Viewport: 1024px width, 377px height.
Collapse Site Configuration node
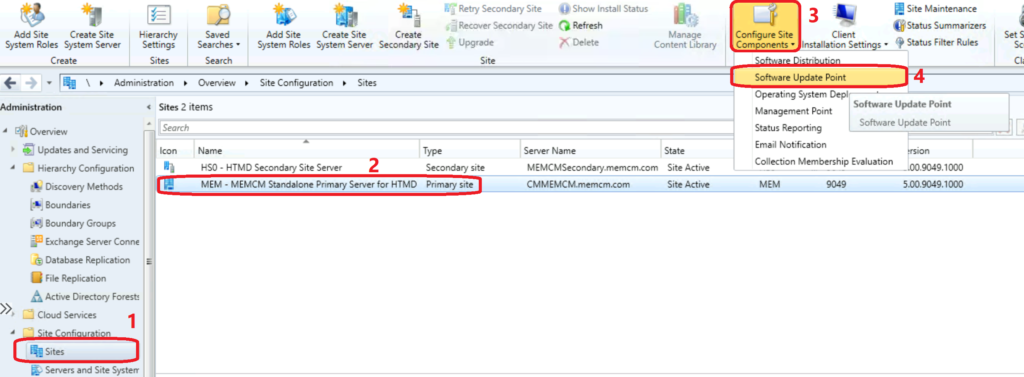click(13, 333)
